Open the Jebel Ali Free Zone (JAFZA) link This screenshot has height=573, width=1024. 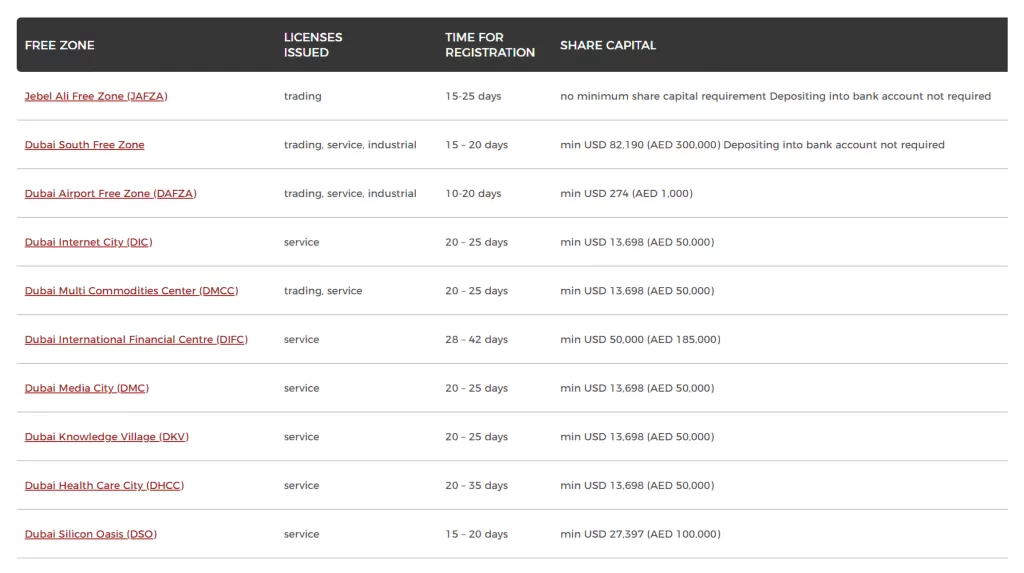[96, 97]
